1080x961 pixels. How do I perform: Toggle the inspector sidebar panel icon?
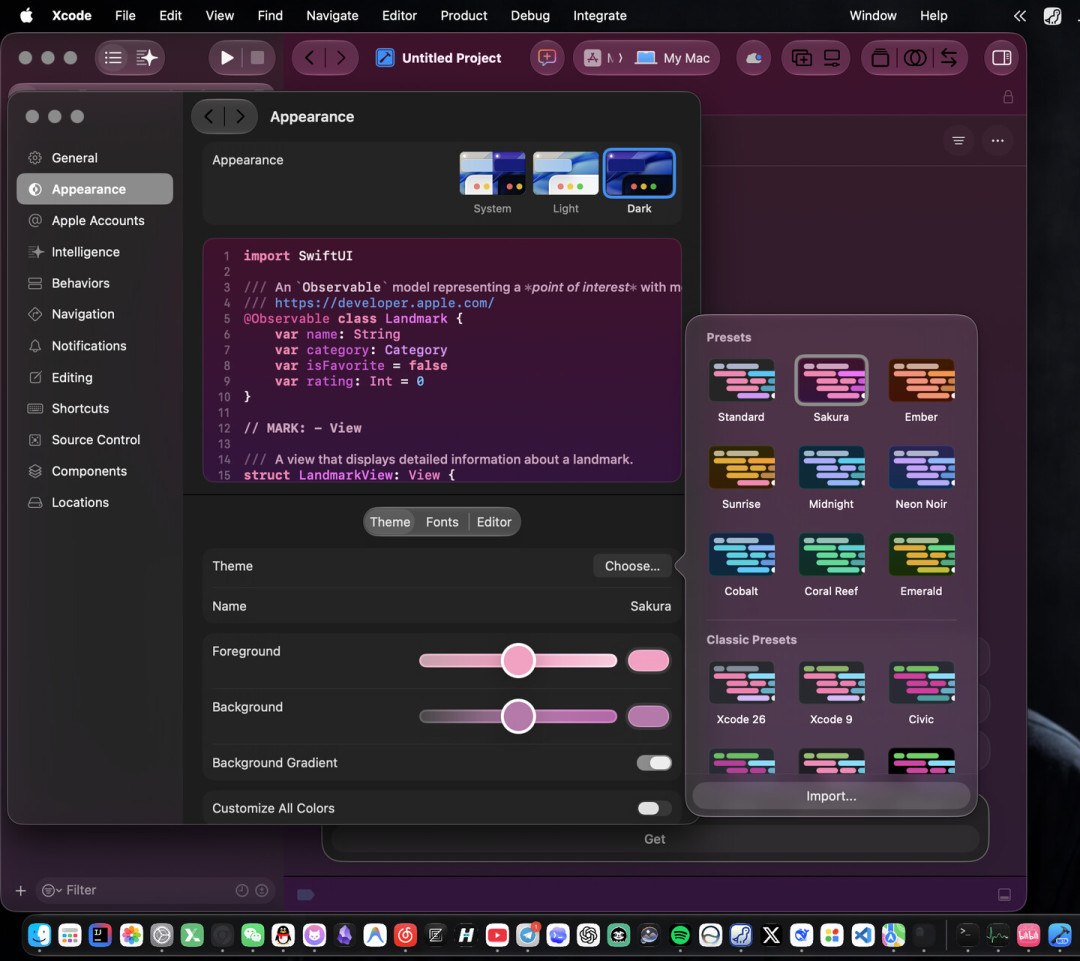1001,58
